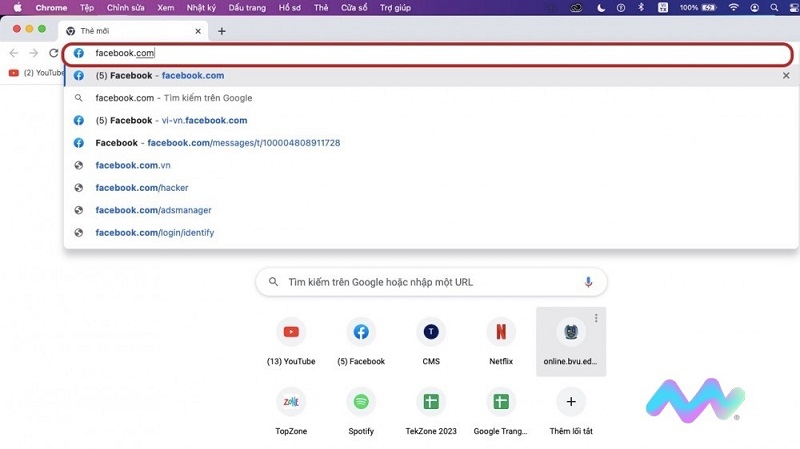
Task: Launch the Spotify shortcut
Action: pyautogui.click(x=361, y=401)
